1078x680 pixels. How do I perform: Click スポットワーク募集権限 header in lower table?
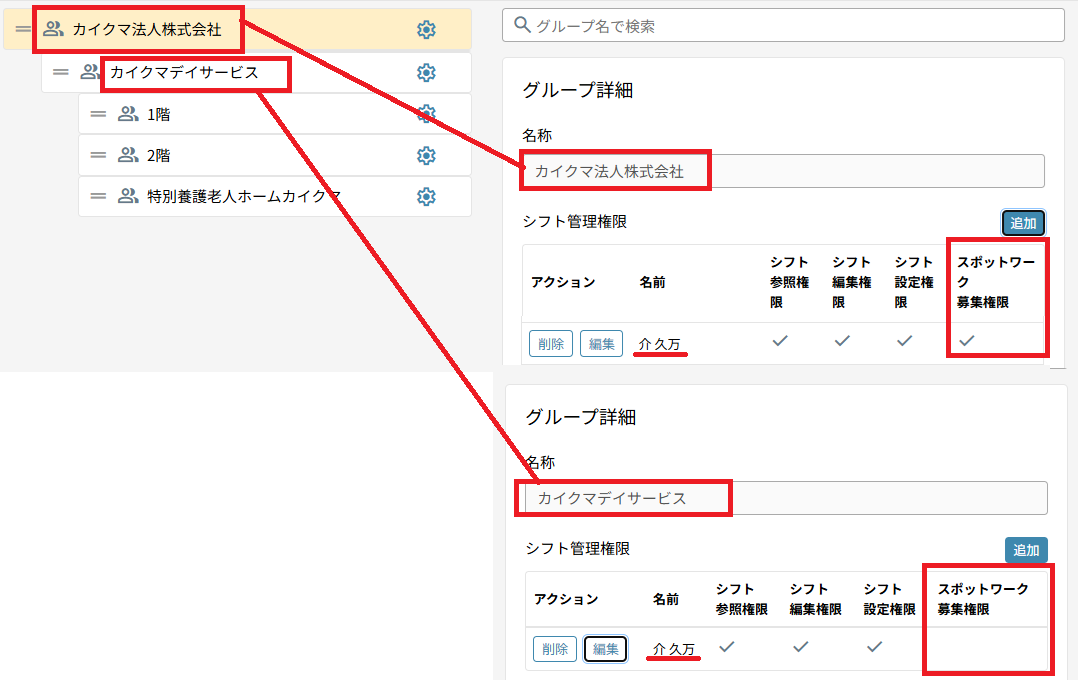pyautogui.click(x=983, y=599)
